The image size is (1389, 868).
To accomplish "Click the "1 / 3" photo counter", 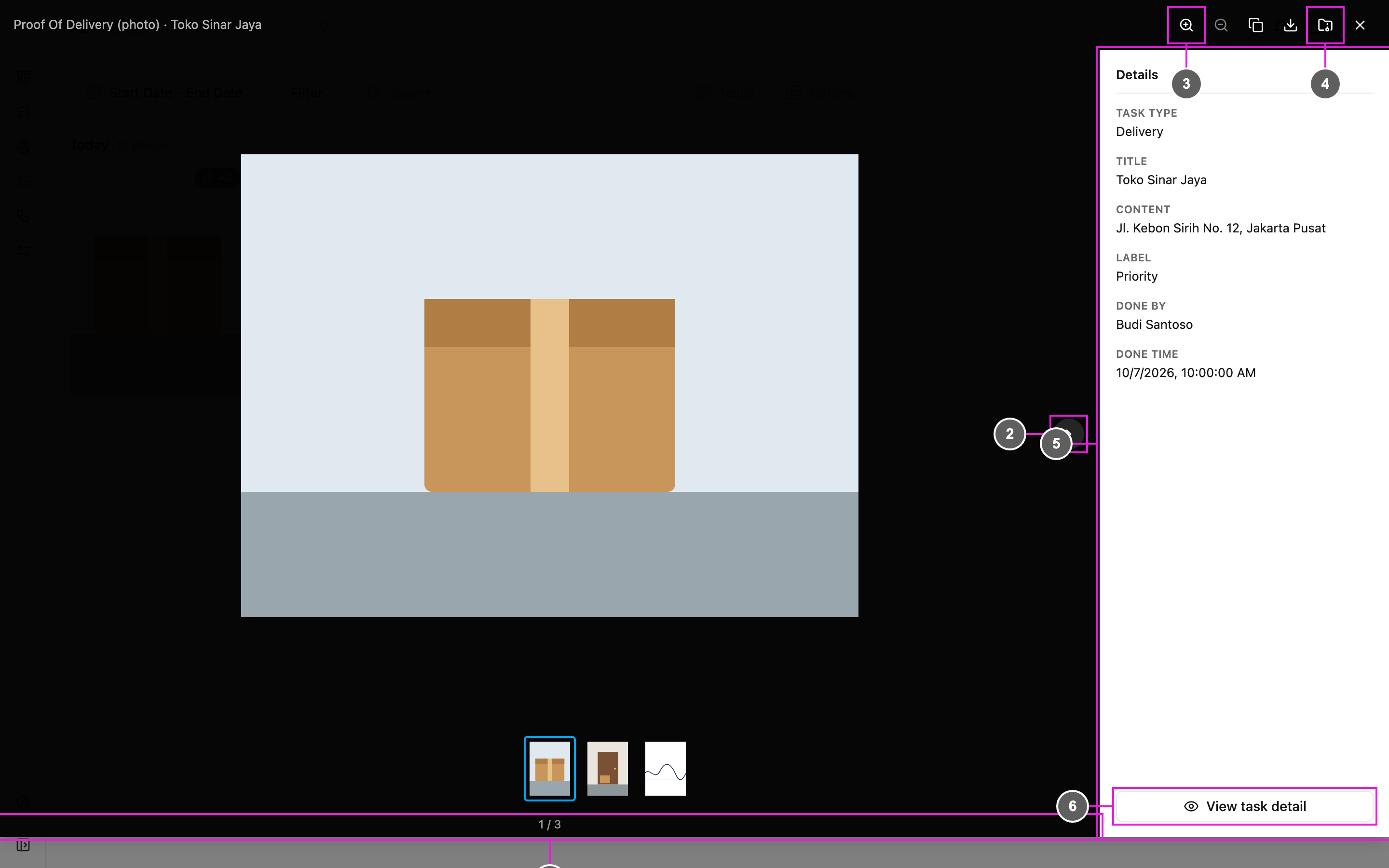I will tap(549, 825).
